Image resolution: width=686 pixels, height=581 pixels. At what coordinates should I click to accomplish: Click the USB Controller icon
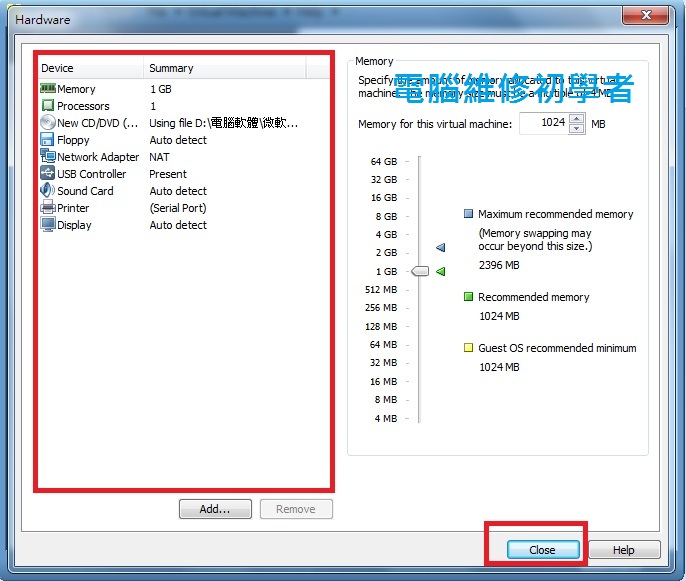coord(48,173)
